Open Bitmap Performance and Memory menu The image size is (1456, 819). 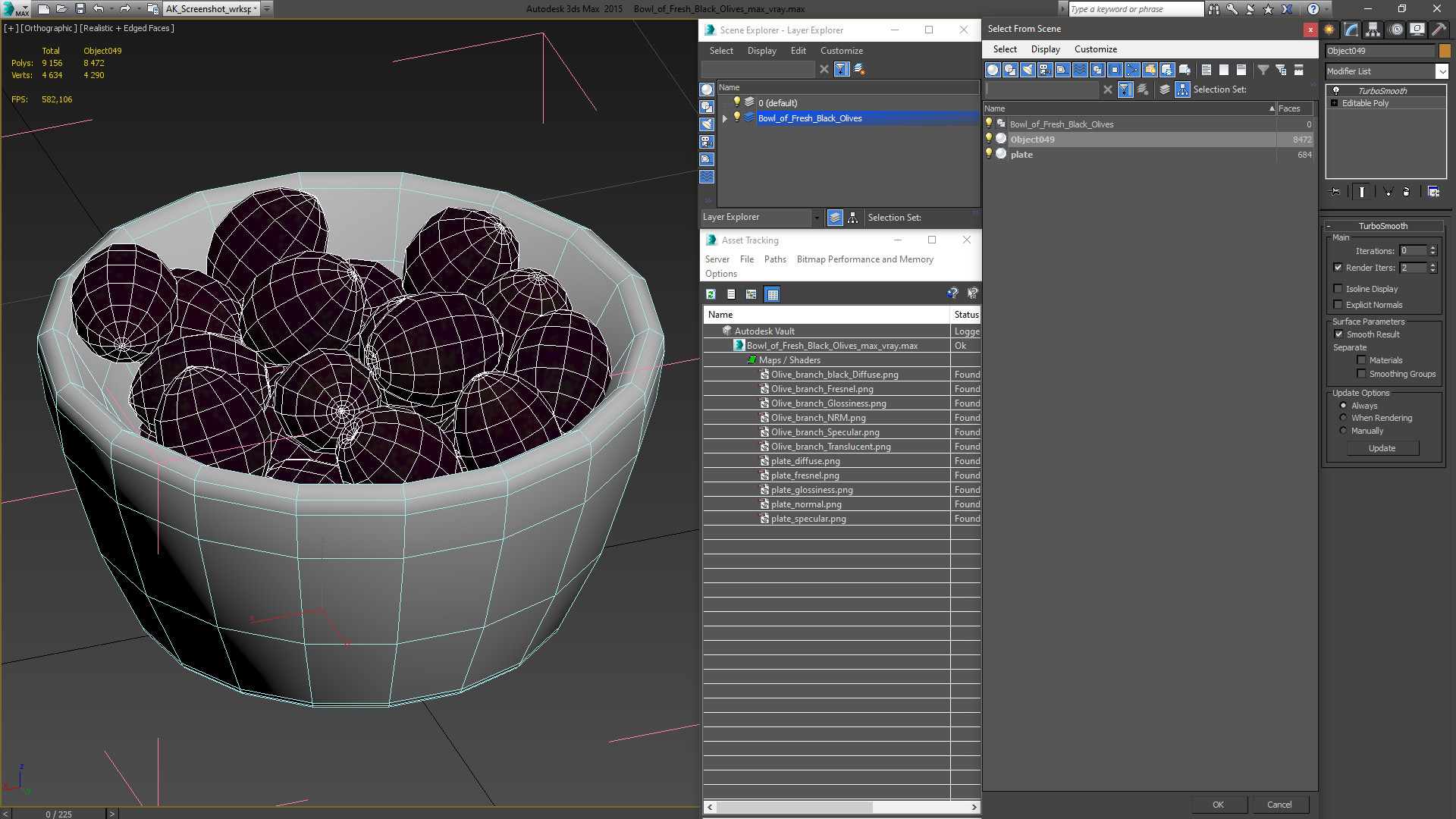click(864, 259)
